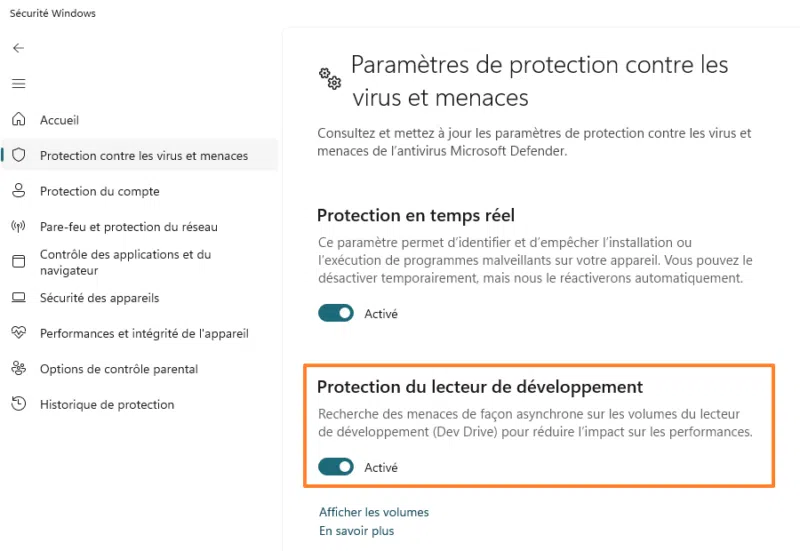Click the account protection person icon
The width and height of the screenshot is (800, 551).
coord(18,191)
